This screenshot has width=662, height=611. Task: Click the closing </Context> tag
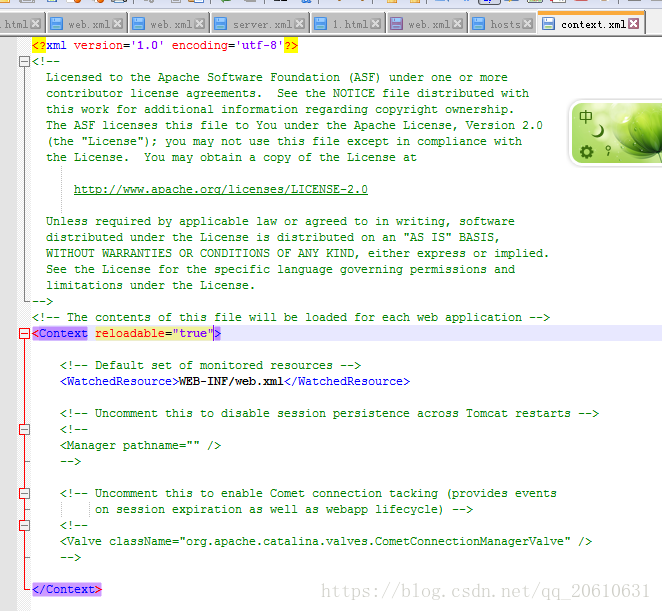pyautogui.click(x=67, y=589)
